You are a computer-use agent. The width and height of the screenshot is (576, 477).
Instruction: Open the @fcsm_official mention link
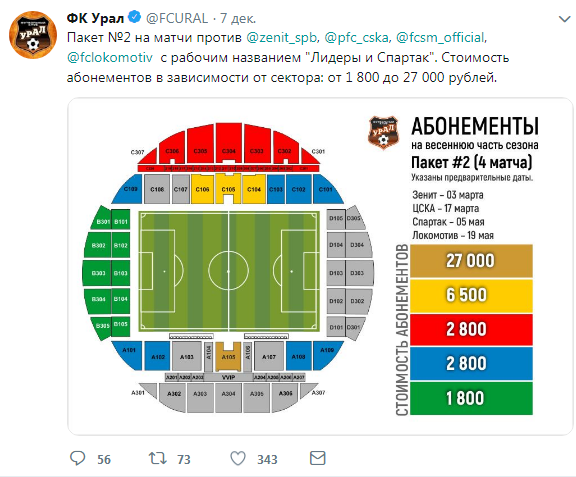[440, 38]
